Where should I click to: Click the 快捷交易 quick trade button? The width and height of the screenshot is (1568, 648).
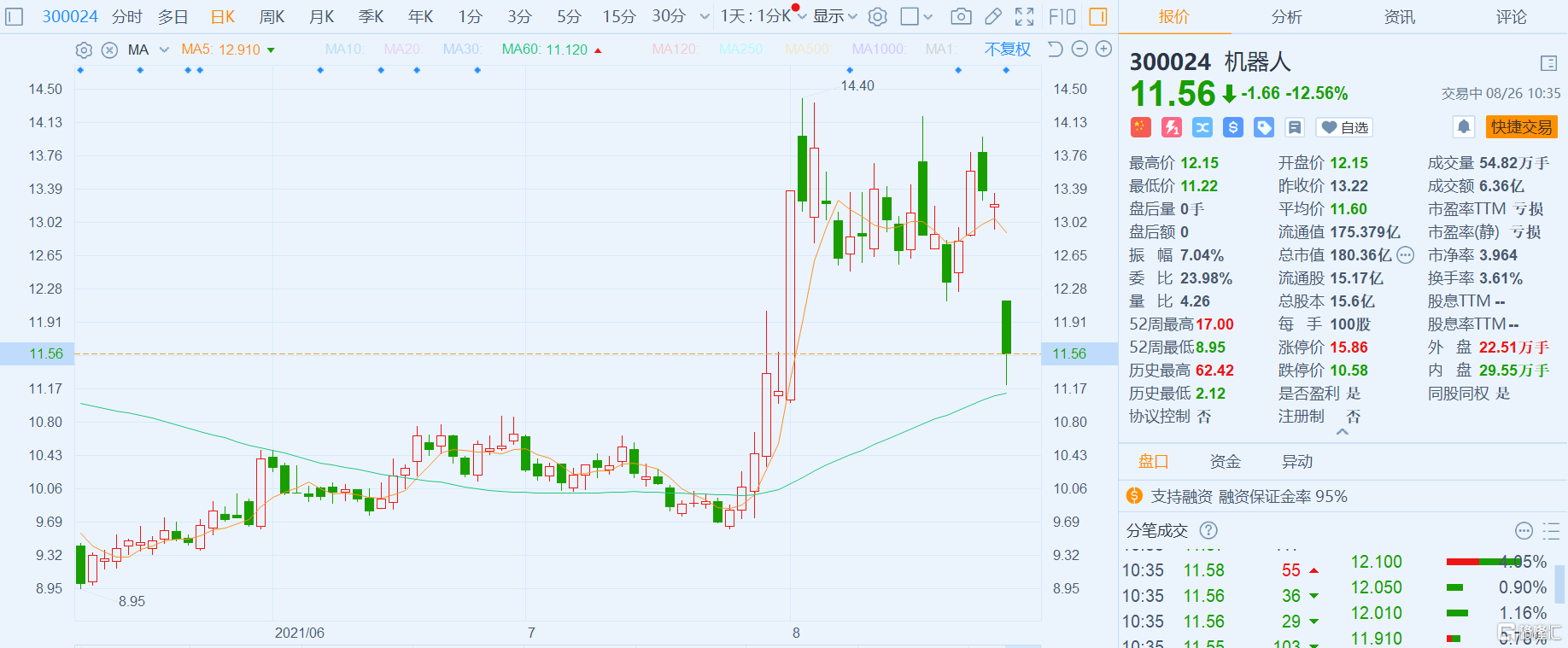click(1521, 127)
